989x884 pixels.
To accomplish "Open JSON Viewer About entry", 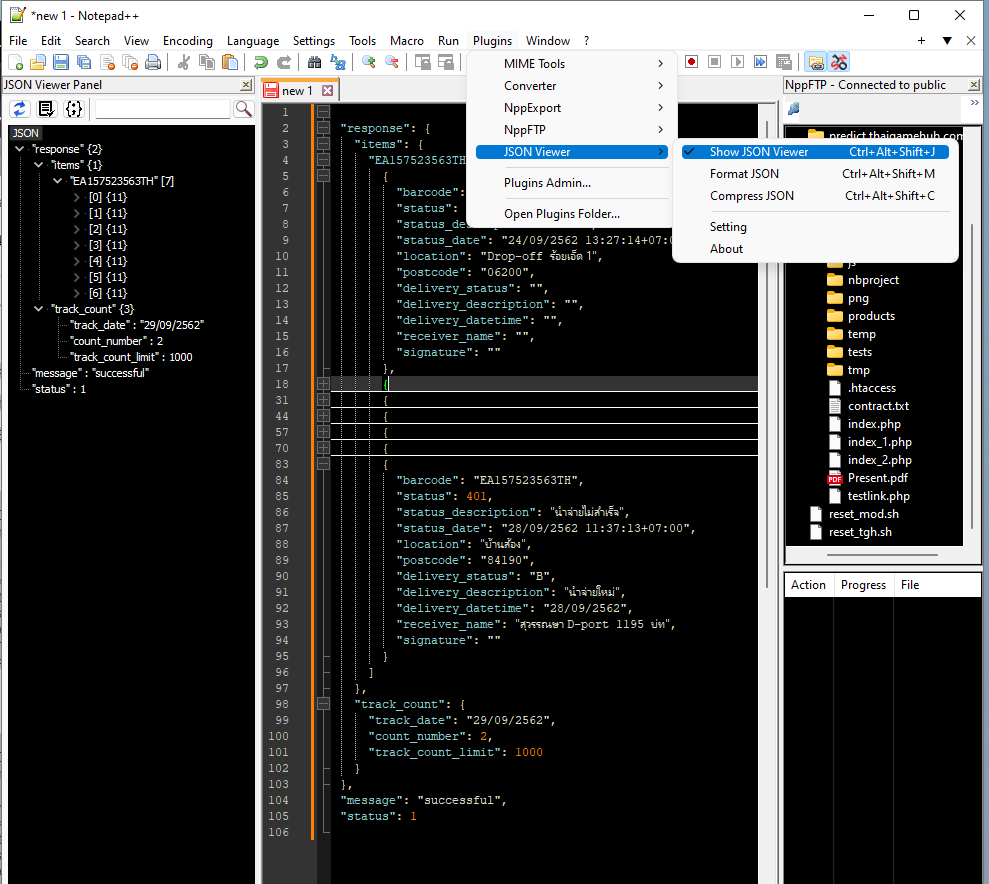I will pyautogui.click(x=815, y=249).
